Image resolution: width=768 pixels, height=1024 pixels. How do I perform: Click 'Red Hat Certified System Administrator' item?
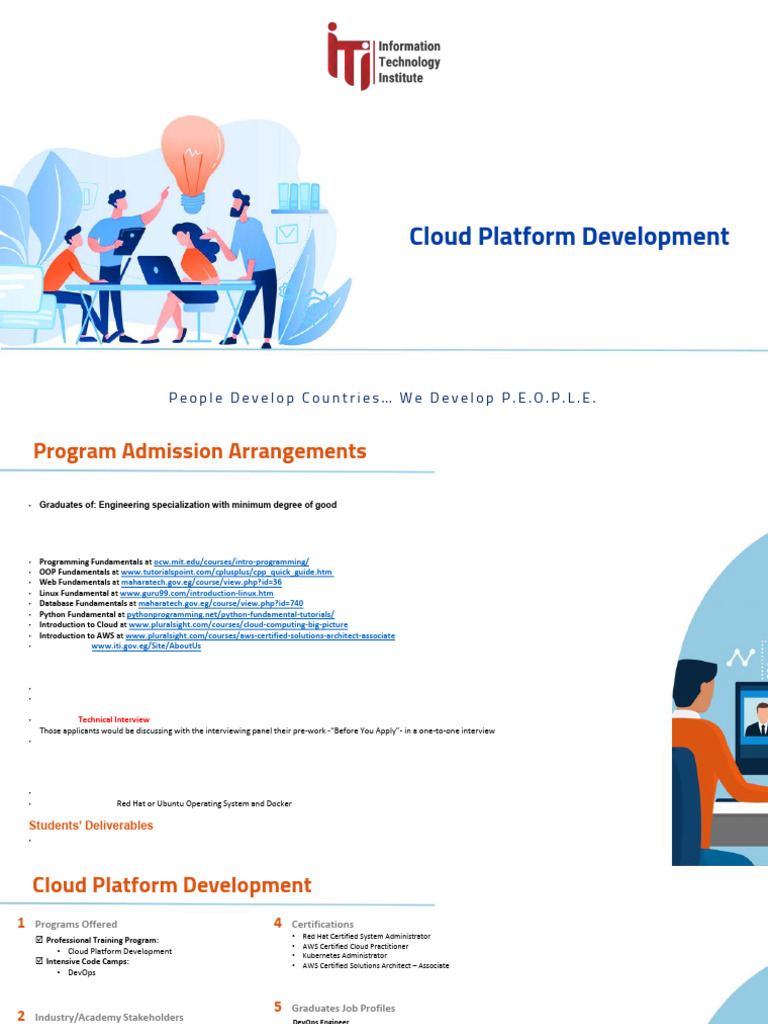[366, 936]
